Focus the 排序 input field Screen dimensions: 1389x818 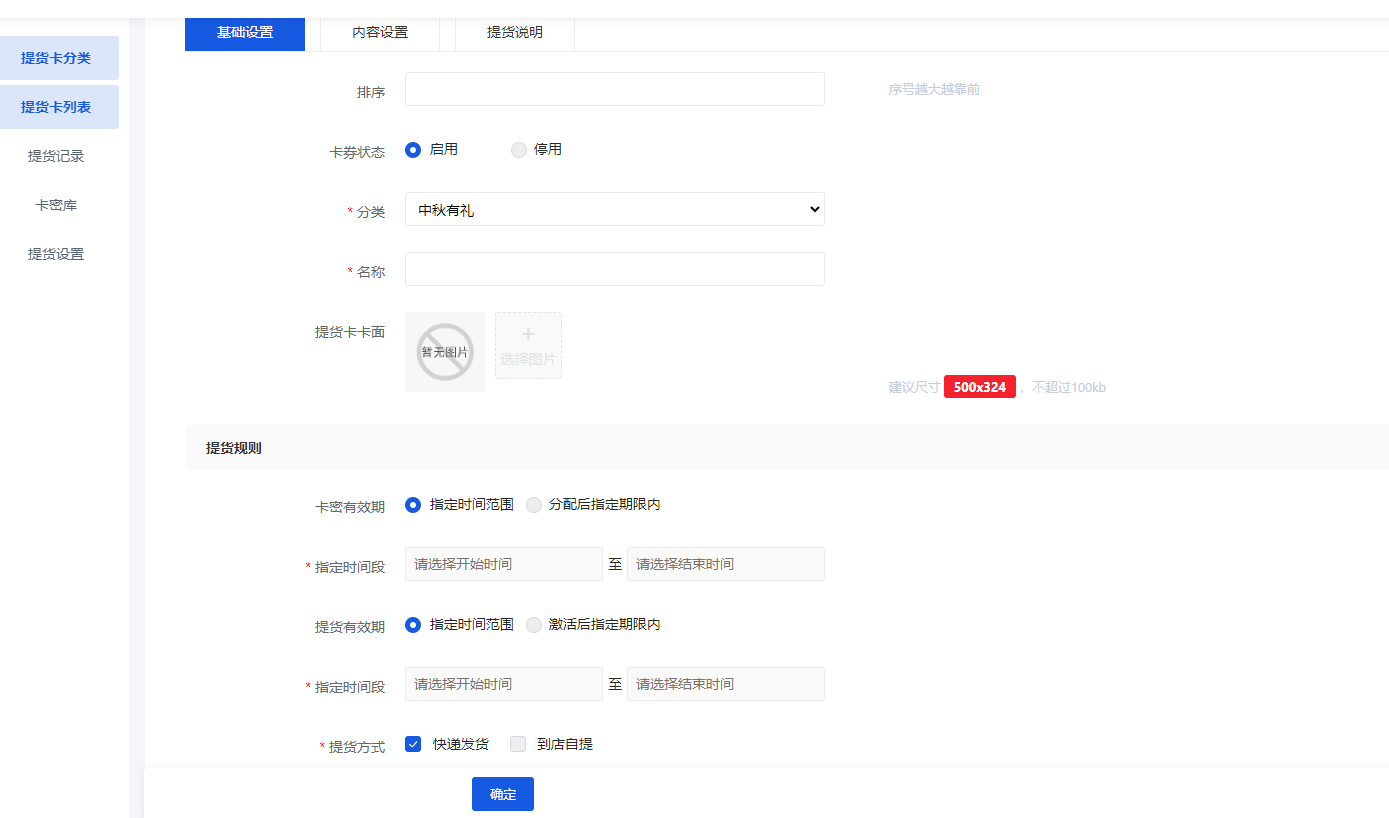point(614,89)
